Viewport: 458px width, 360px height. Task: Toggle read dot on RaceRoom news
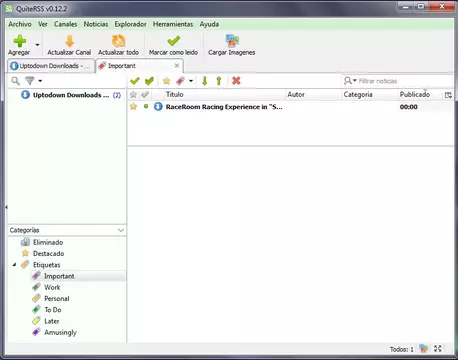click(146, 106)
